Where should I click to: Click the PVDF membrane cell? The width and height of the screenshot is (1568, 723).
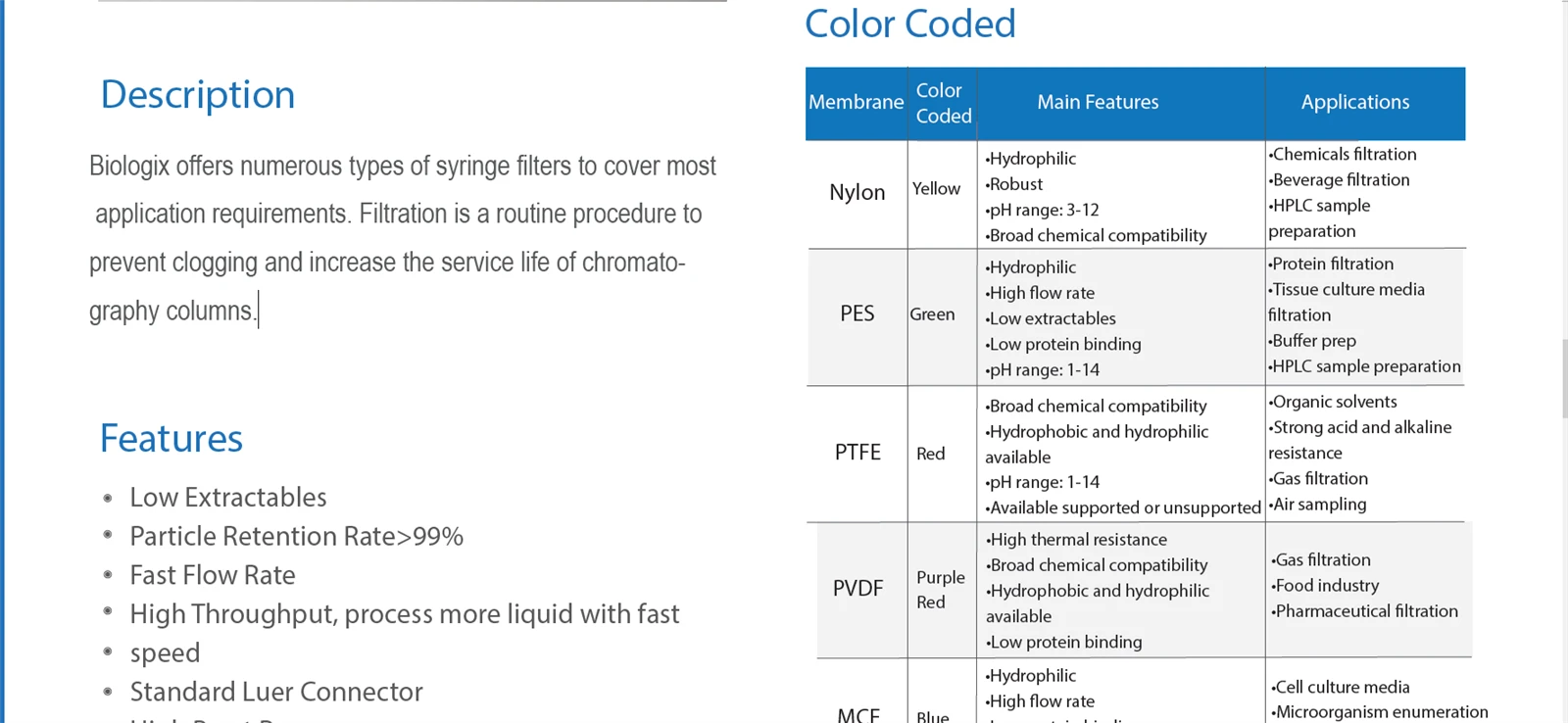click(x=857, y=589)
